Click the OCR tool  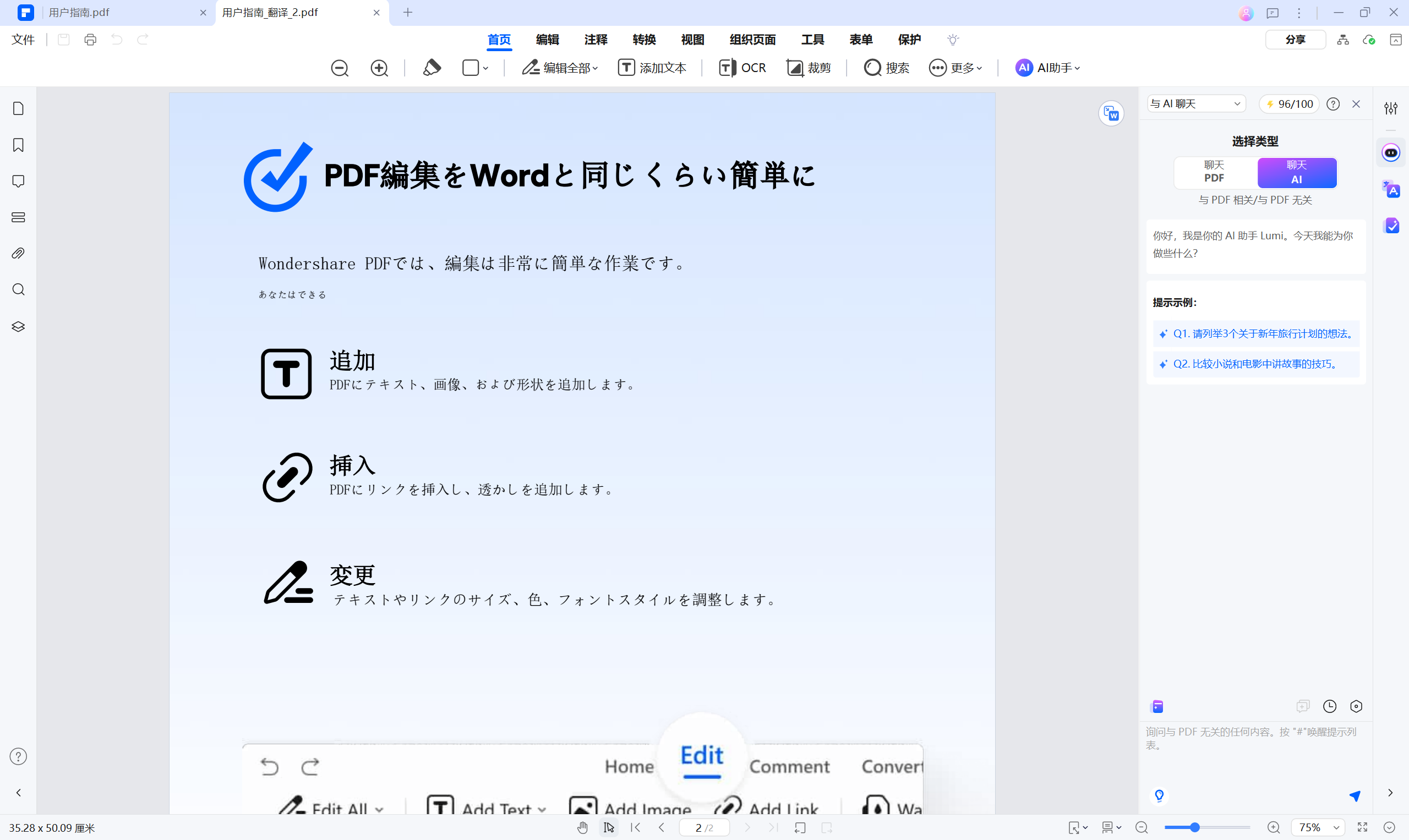coord(742,68)
